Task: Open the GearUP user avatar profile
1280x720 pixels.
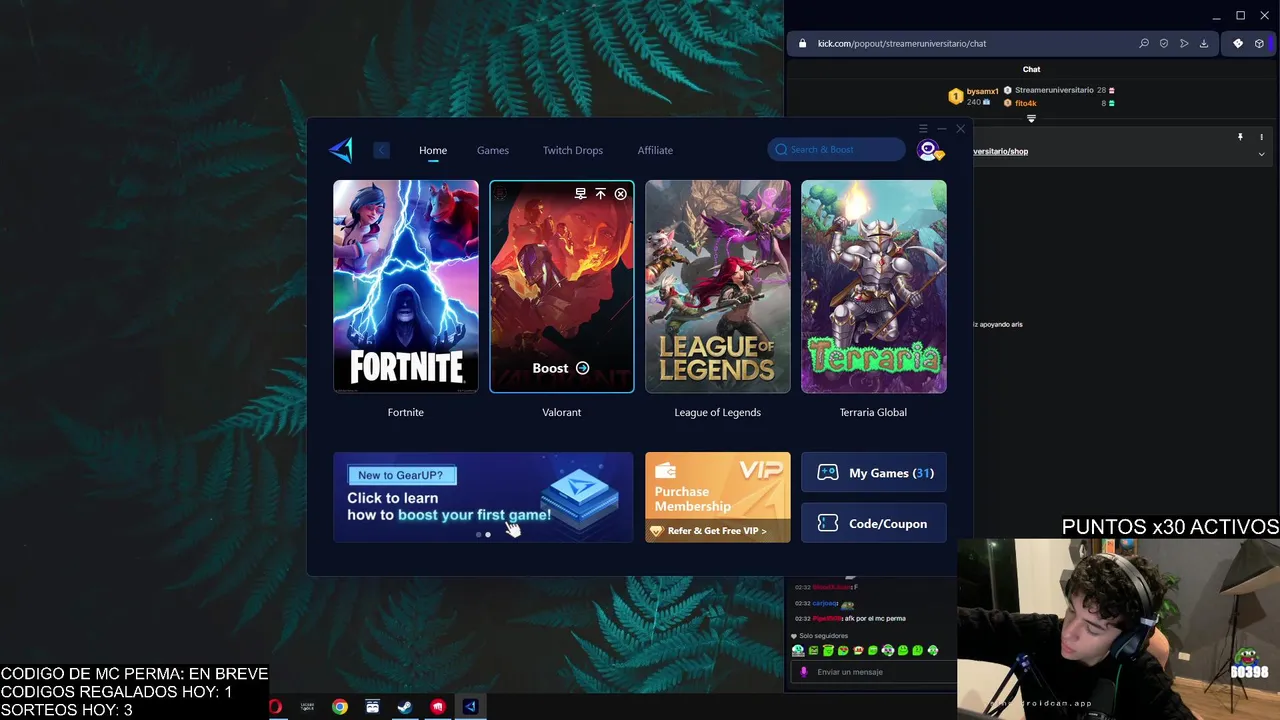Action: coord(928,150)
